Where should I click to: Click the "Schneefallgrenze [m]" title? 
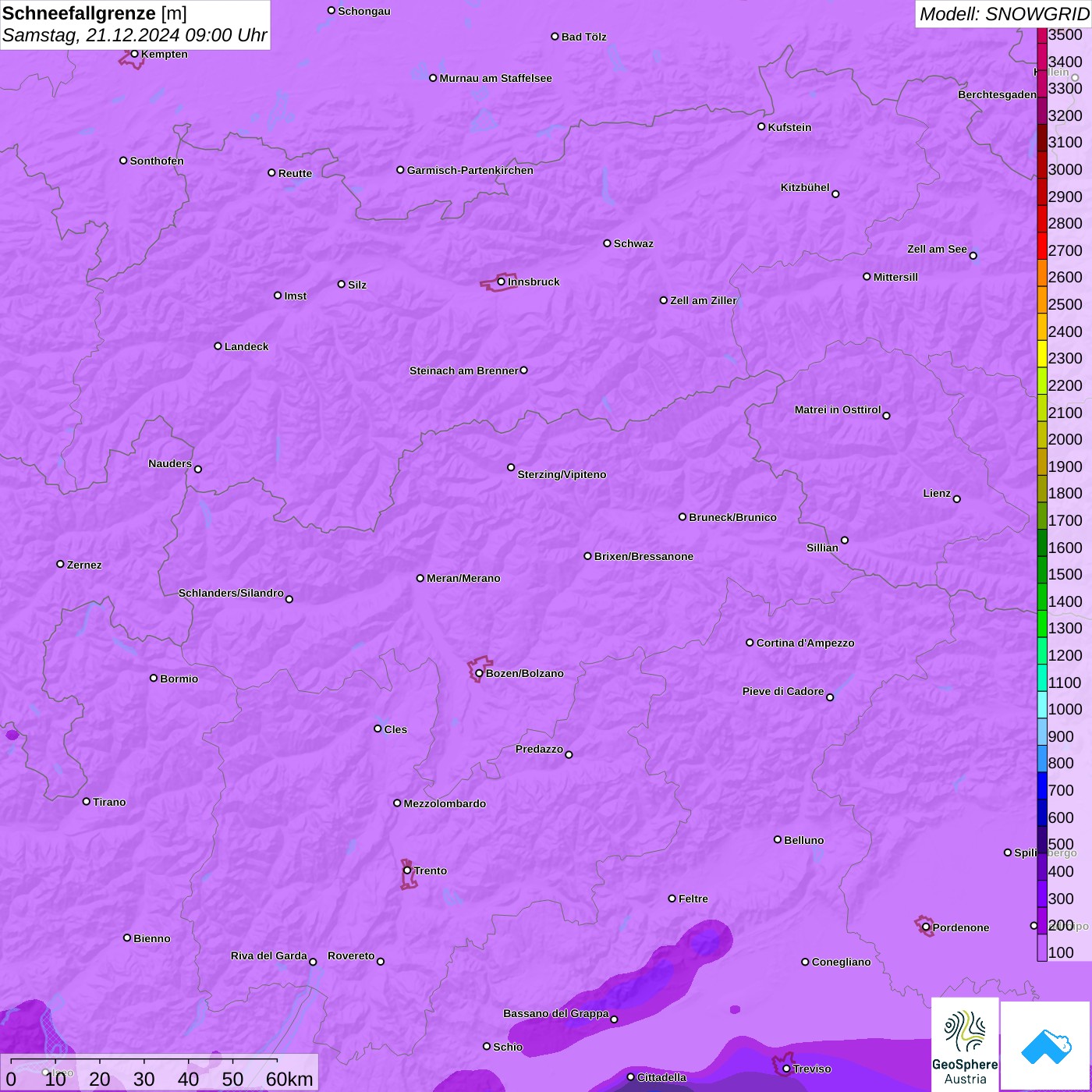coord(94,13)
